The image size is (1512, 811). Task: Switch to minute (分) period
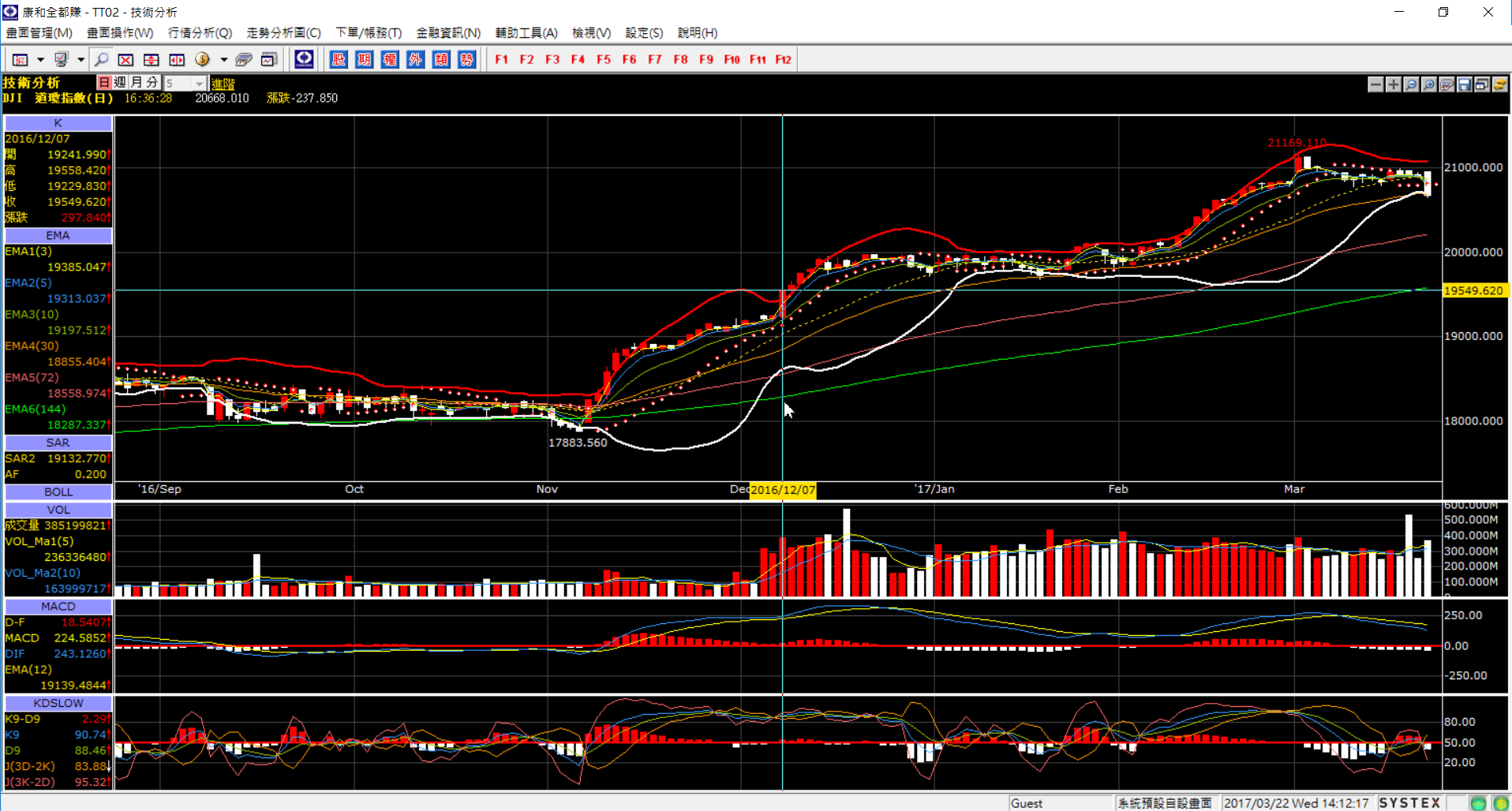152,83
